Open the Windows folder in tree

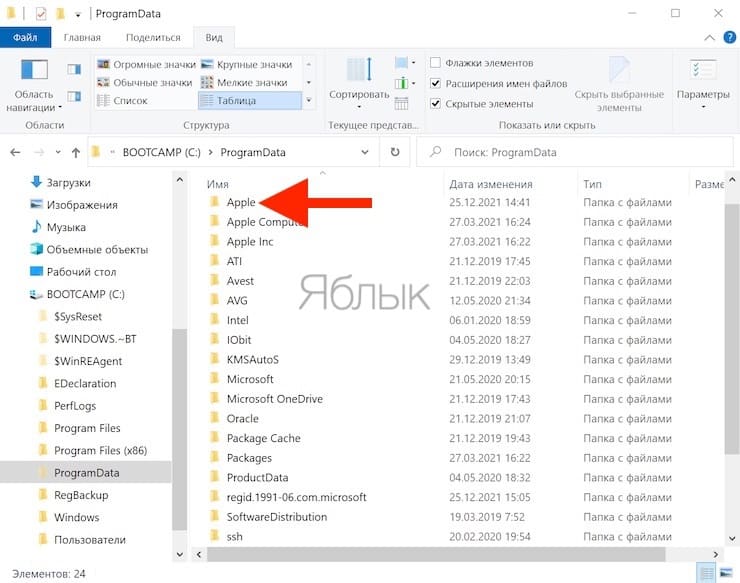[x=76, y=517]
